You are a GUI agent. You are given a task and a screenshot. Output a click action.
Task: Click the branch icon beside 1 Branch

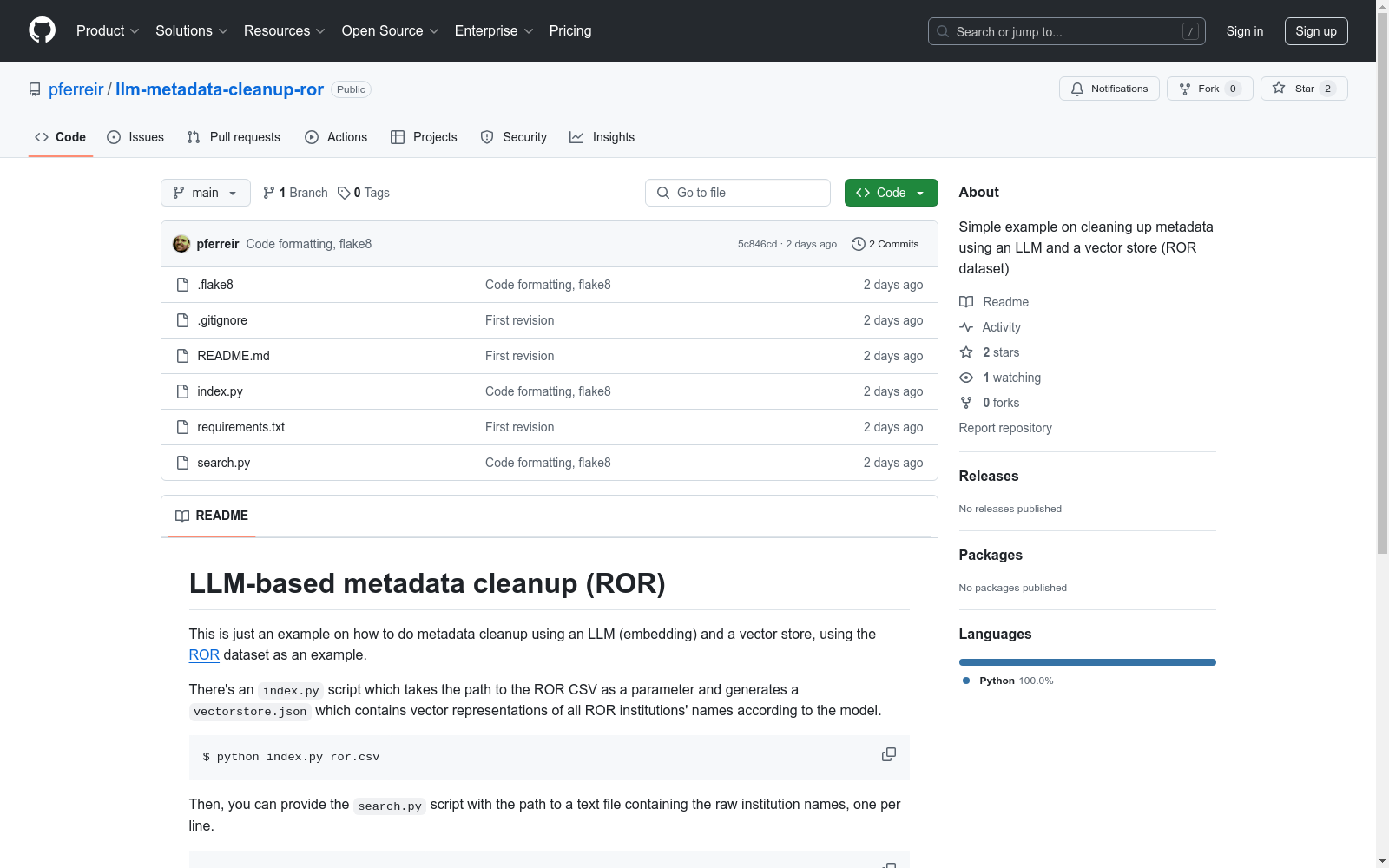(x=269, y=193)
